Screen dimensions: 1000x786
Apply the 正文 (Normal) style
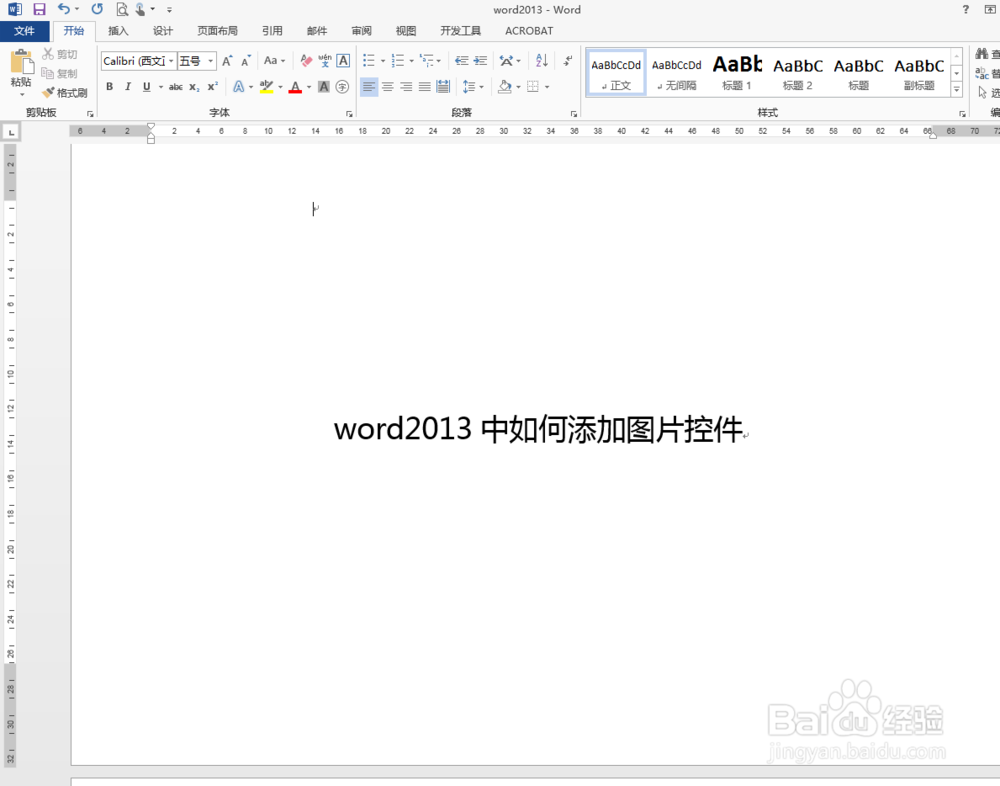click(616, 73)
